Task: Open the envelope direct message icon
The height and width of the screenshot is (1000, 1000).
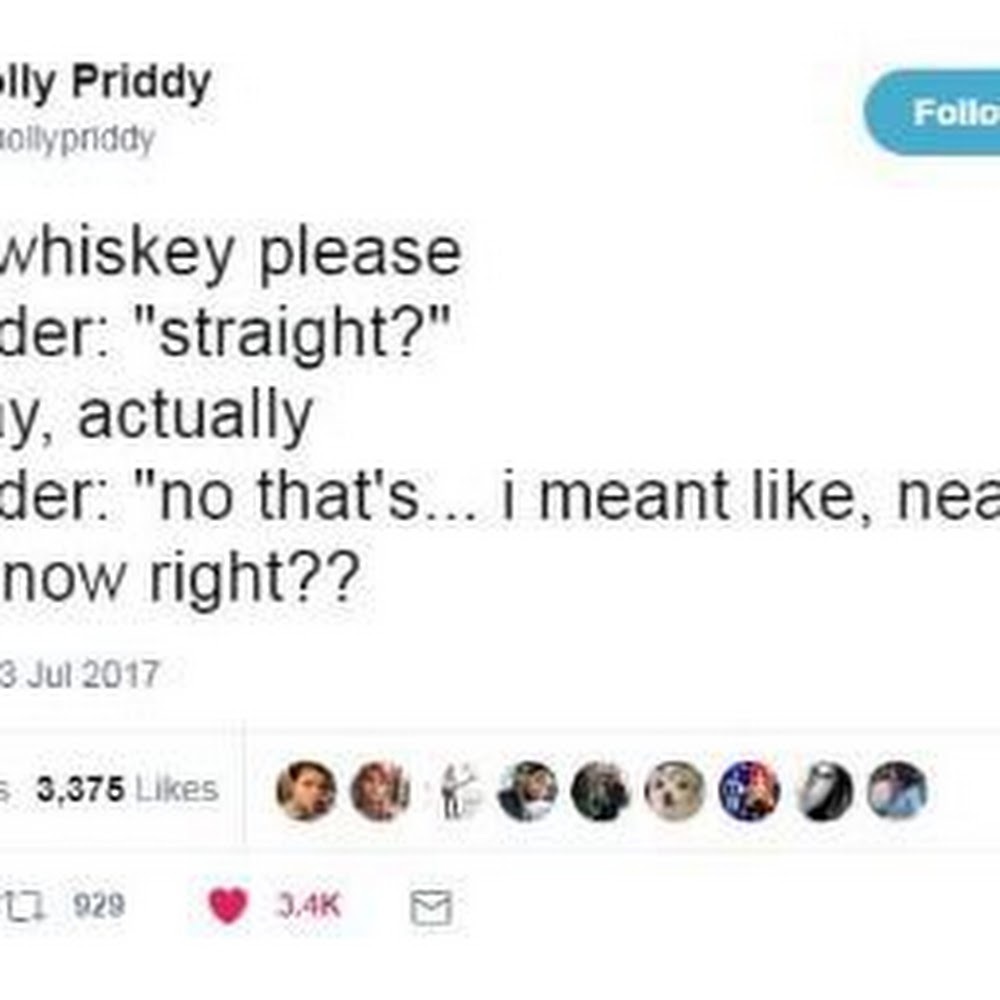Action: (x=431, y=907)
